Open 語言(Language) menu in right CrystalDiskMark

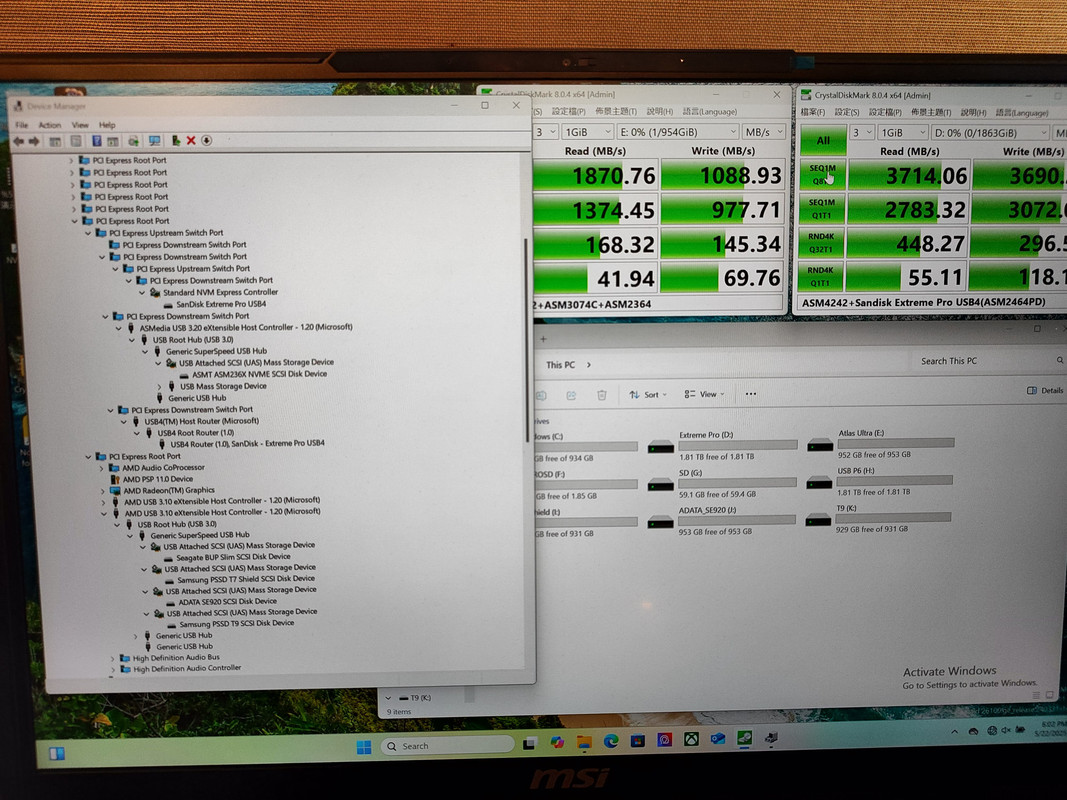[1021, 113]
